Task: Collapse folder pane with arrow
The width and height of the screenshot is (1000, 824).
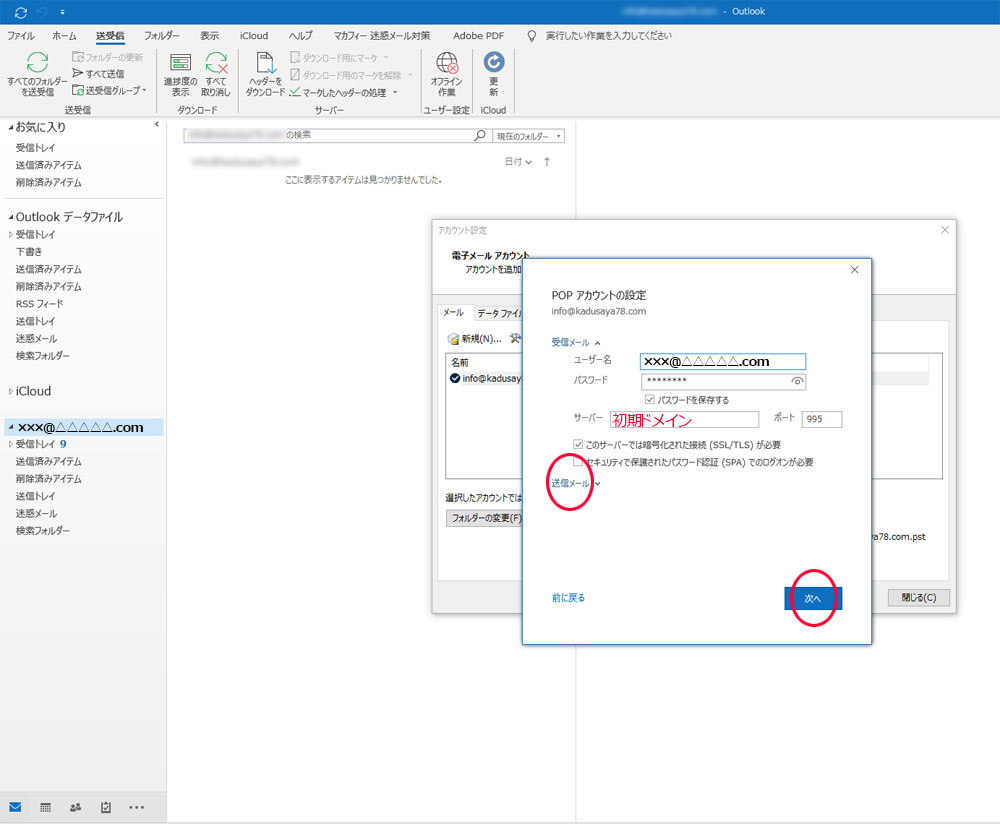Action: tap(157, 124)
